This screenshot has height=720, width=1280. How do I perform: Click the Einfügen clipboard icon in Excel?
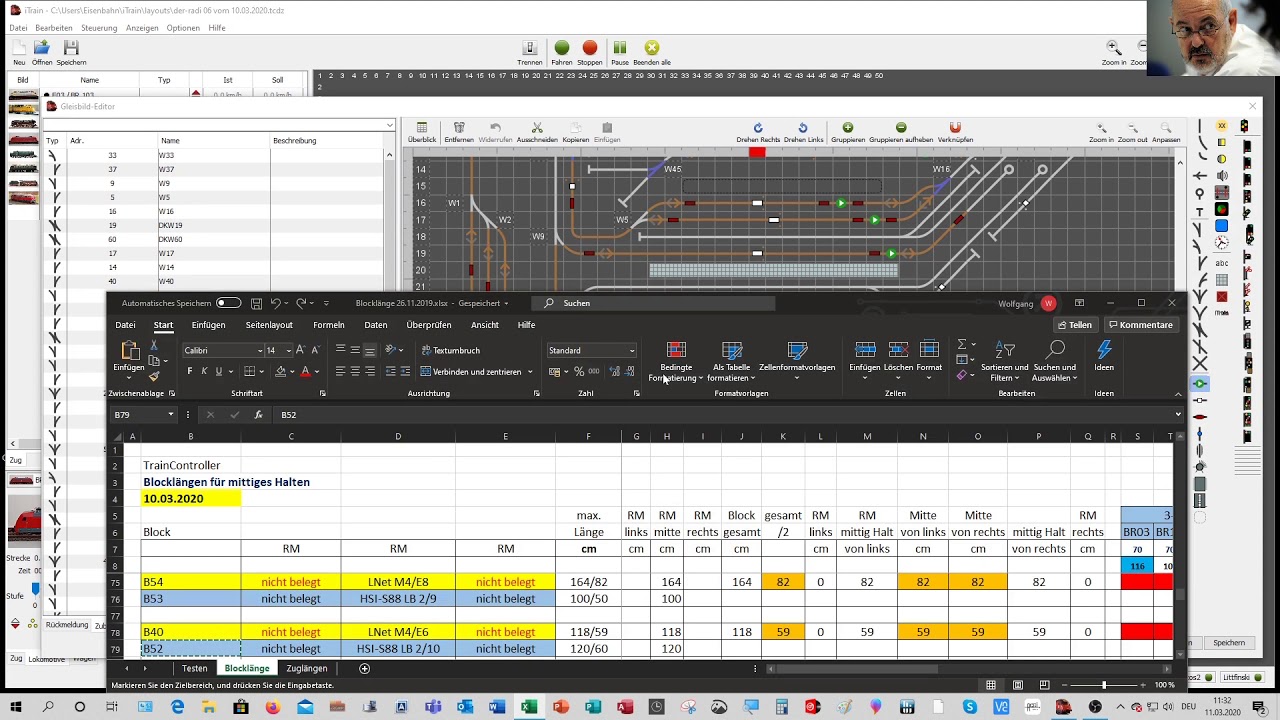tap(129, 351)
